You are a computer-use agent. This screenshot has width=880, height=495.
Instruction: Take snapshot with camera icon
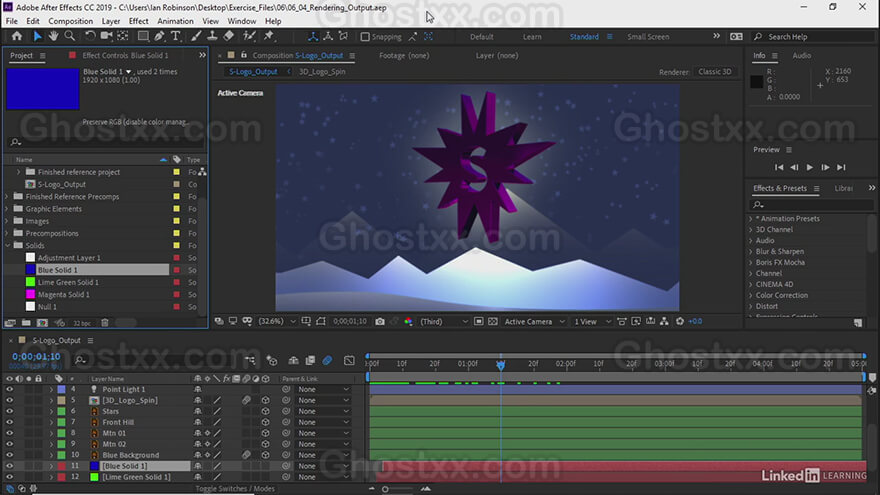(380, 322)
